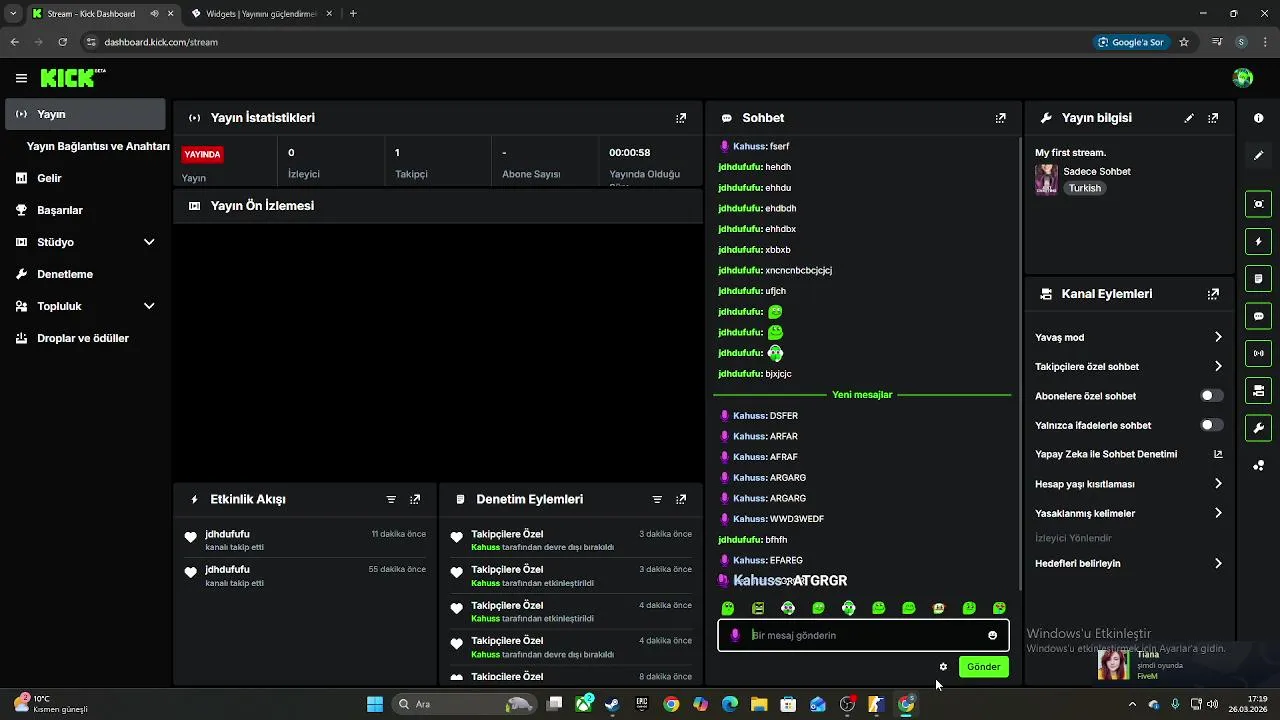Screen dimensions: 1280x720
Task: Open Steam from the taskbar
Action: (x=612, y=704)
